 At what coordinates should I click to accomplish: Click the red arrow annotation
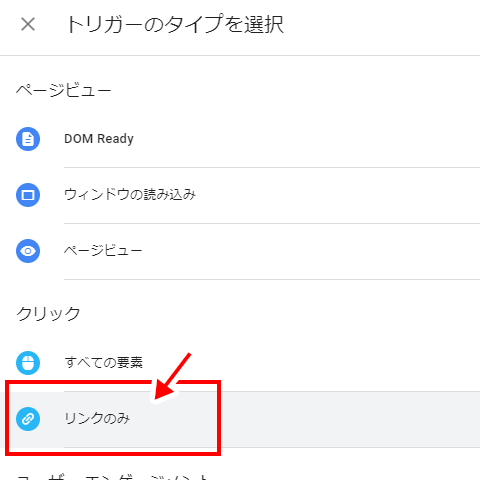172,376
